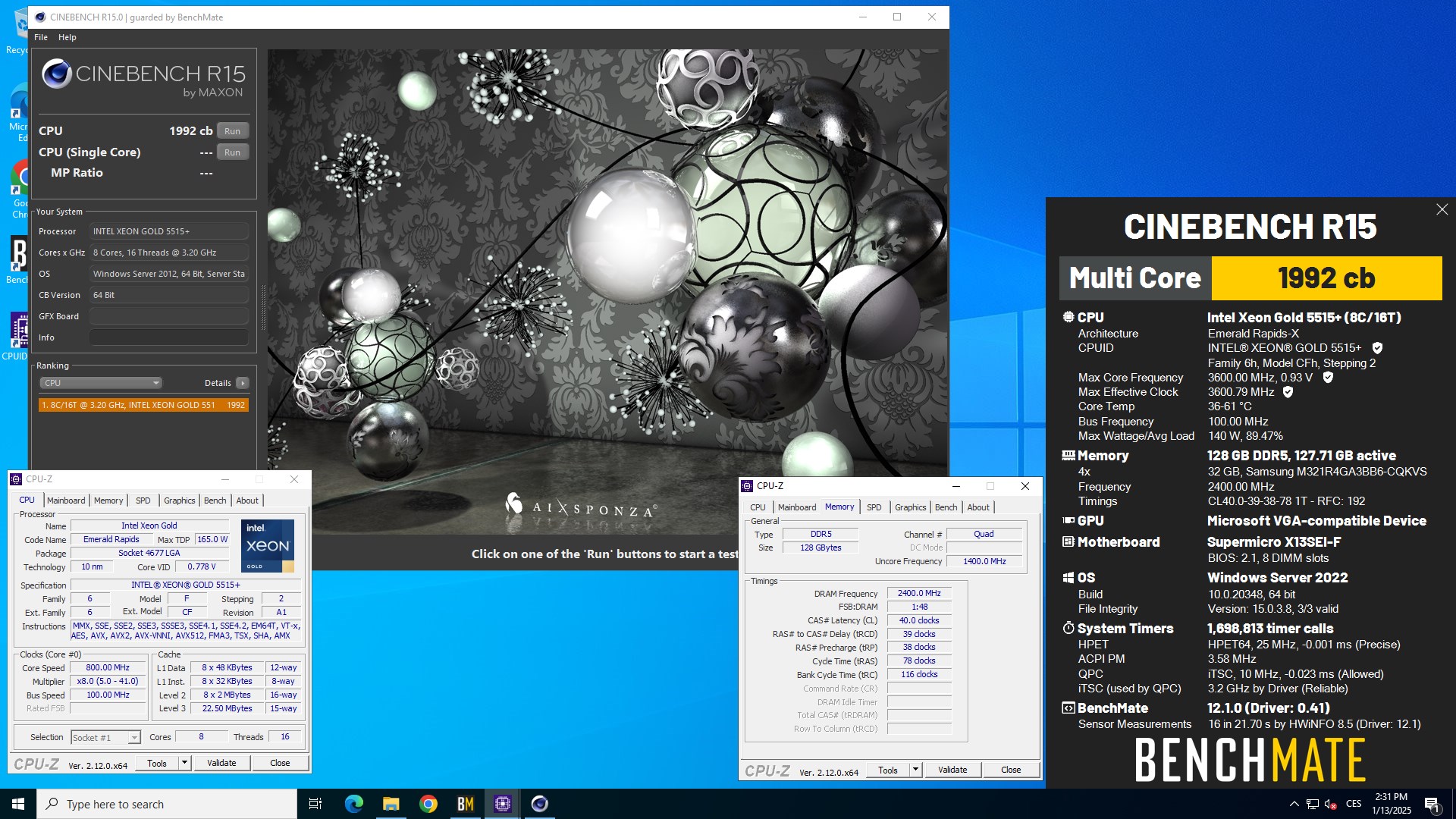Image resolution: width=1456 pixels, height=819 pixels.
Task: Select the ranking entry 8C/16T Intel Xeon Gold
Action: click(143, 405)
